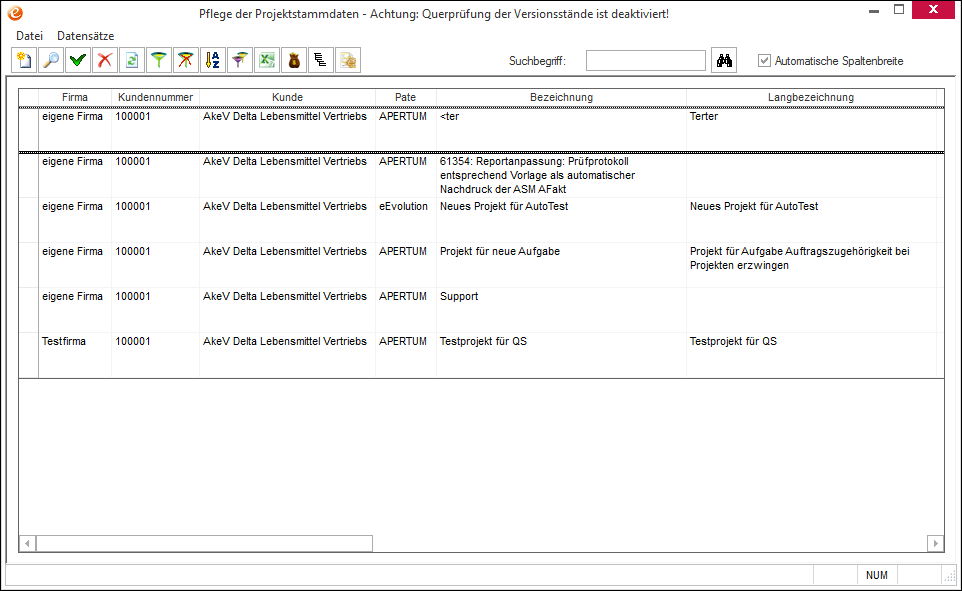Create a new record with the new-document icon
Screen dimensions: 962x591
click(25, 60)
